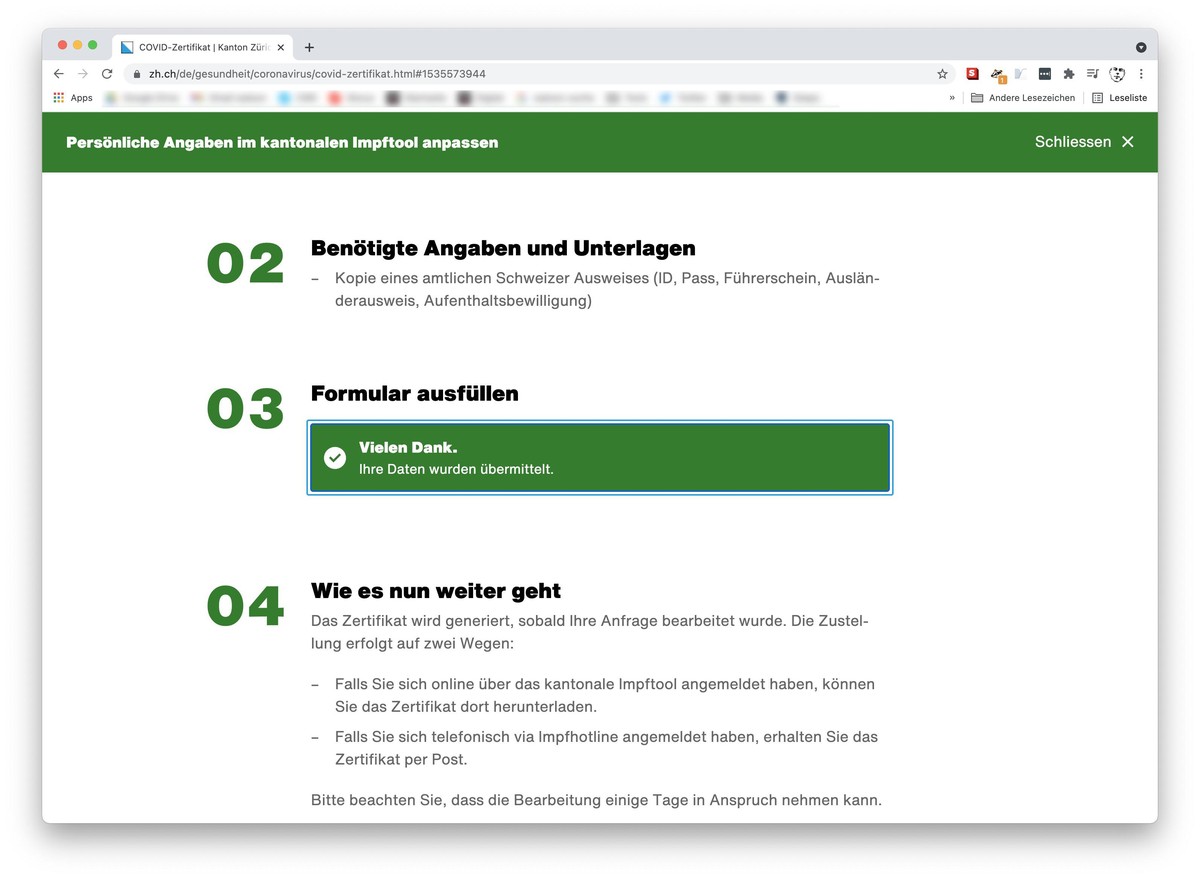
Task: Click the faded grey extension icon
Action: tap(1020, 74)
